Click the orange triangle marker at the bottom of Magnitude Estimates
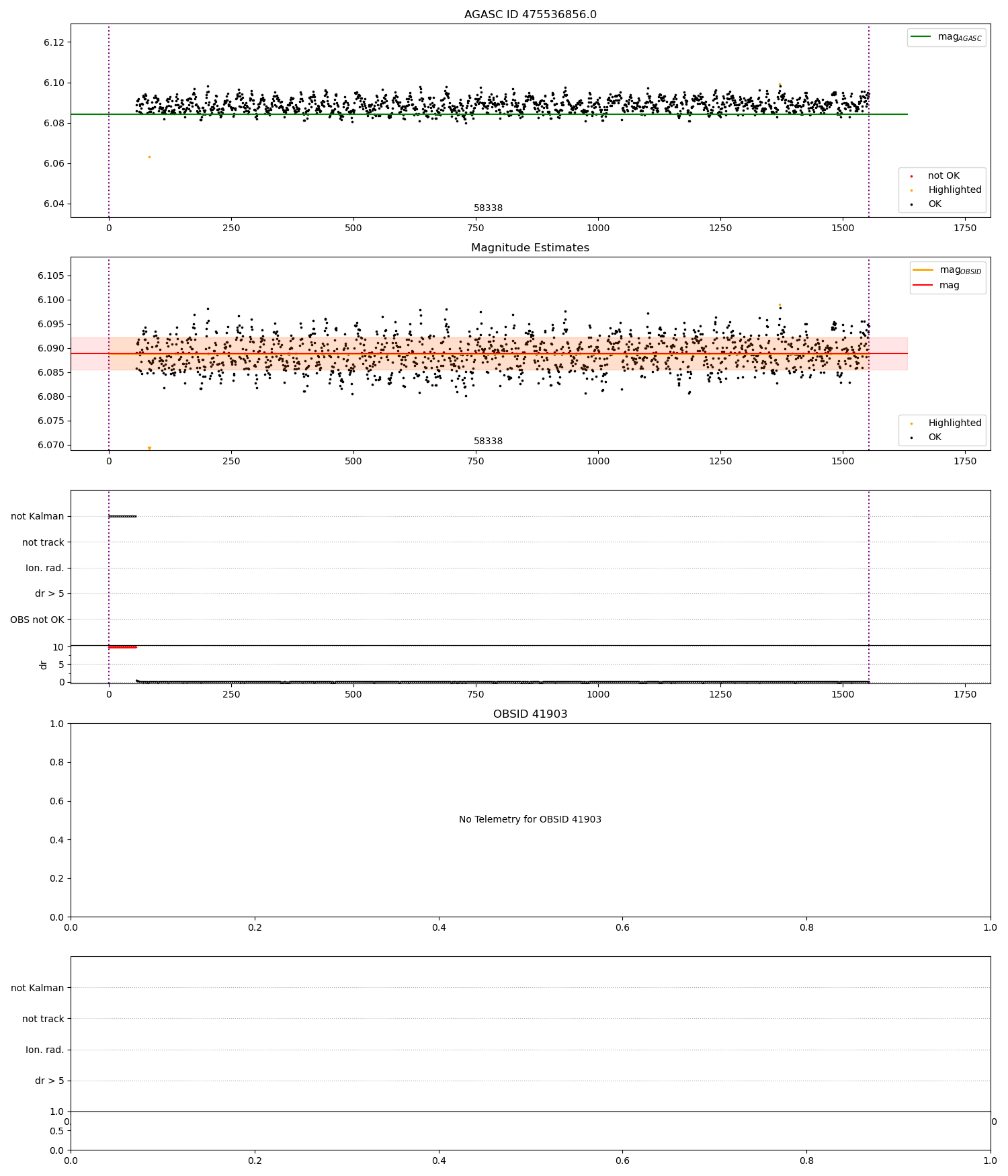Image resolution: width=1008 pixels, height=1176 pixels. pos(149,448)
